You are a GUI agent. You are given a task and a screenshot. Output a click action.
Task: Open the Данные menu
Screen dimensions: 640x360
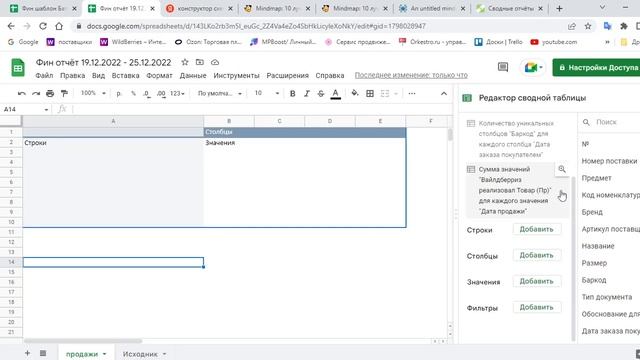coord(193,76)
